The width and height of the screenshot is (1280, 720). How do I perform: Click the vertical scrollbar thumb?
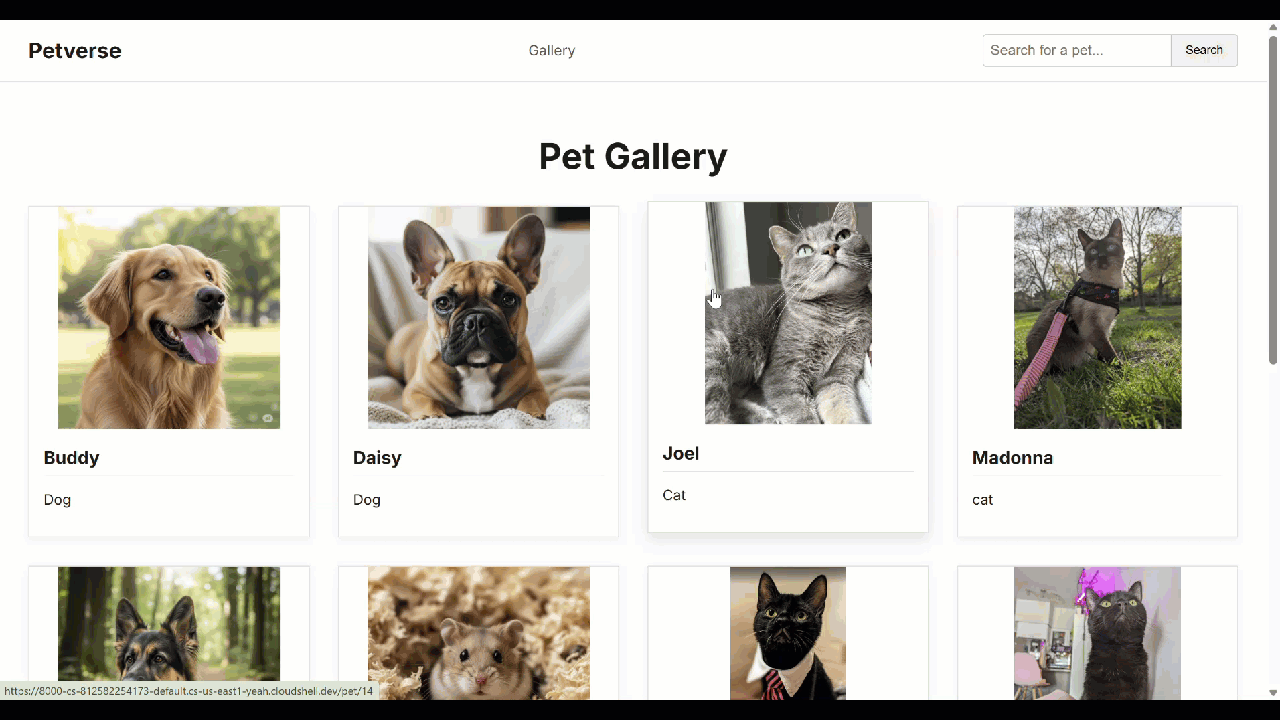pos(1273,200)
